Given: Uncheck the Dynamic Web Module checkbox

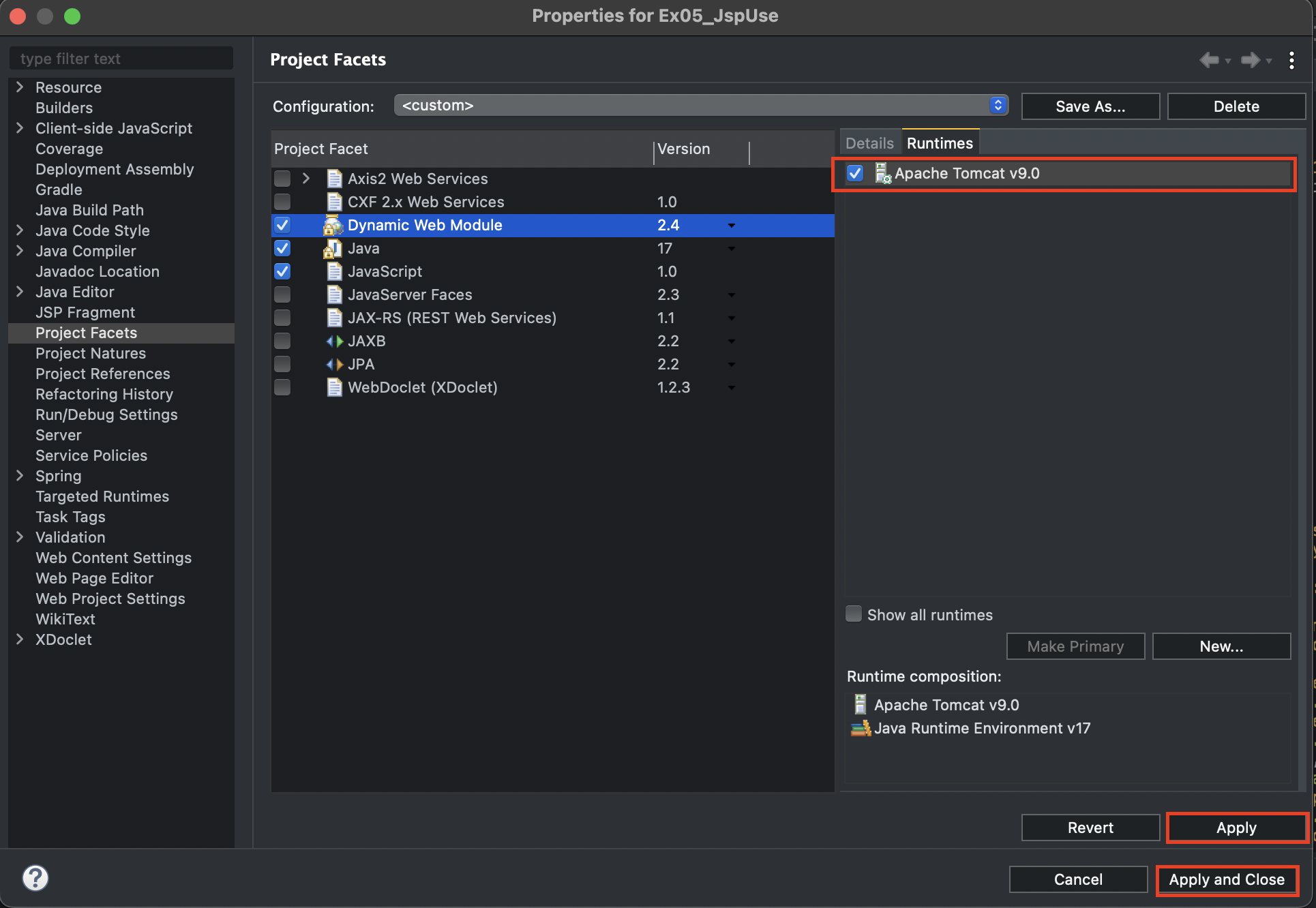Looking at the screenshot, I should [x=282, y=225].
